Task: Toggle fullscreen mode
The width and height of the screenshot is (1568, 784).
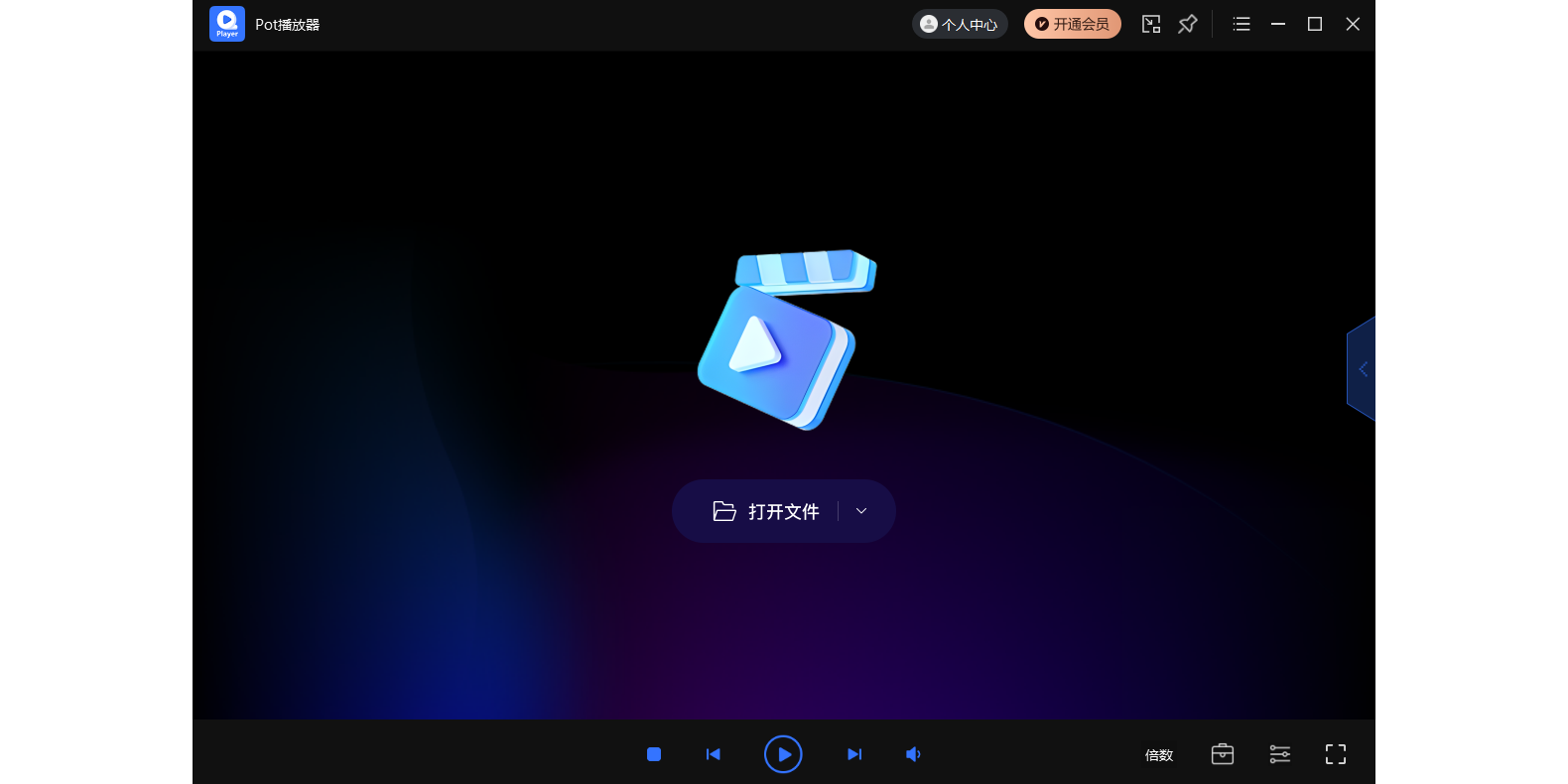Action: pyautogui.click(x=1336, y=754)
